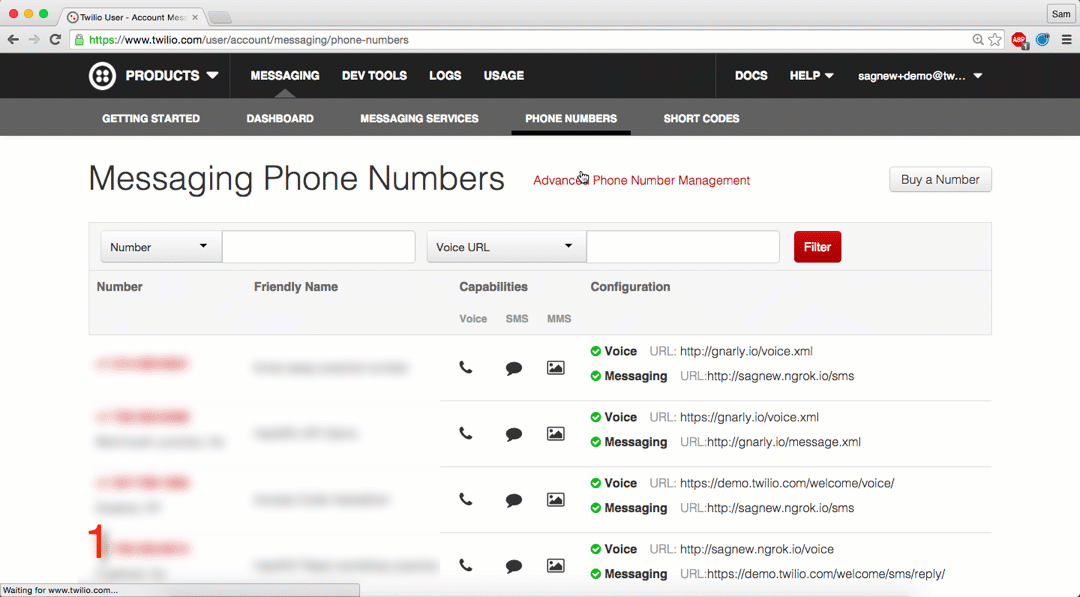
Task: Open DOCS in the top navigation
Action: coord(751,76)
